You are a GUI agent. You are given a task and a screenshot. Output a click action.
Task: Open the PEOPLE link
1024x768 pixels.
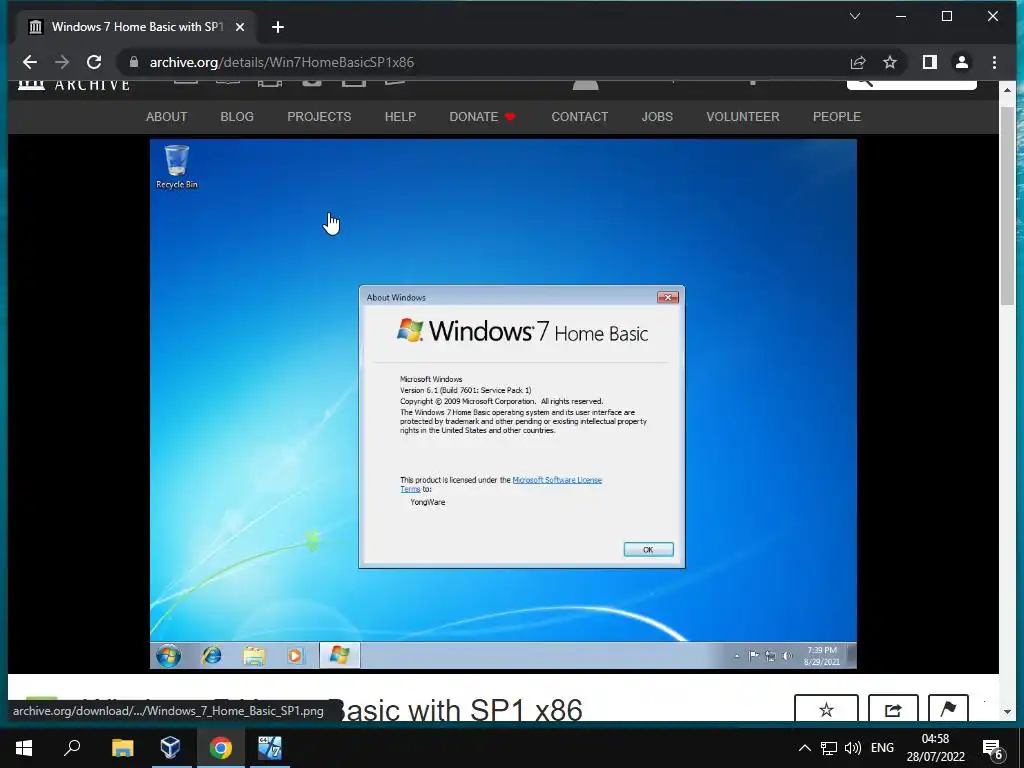837,117
